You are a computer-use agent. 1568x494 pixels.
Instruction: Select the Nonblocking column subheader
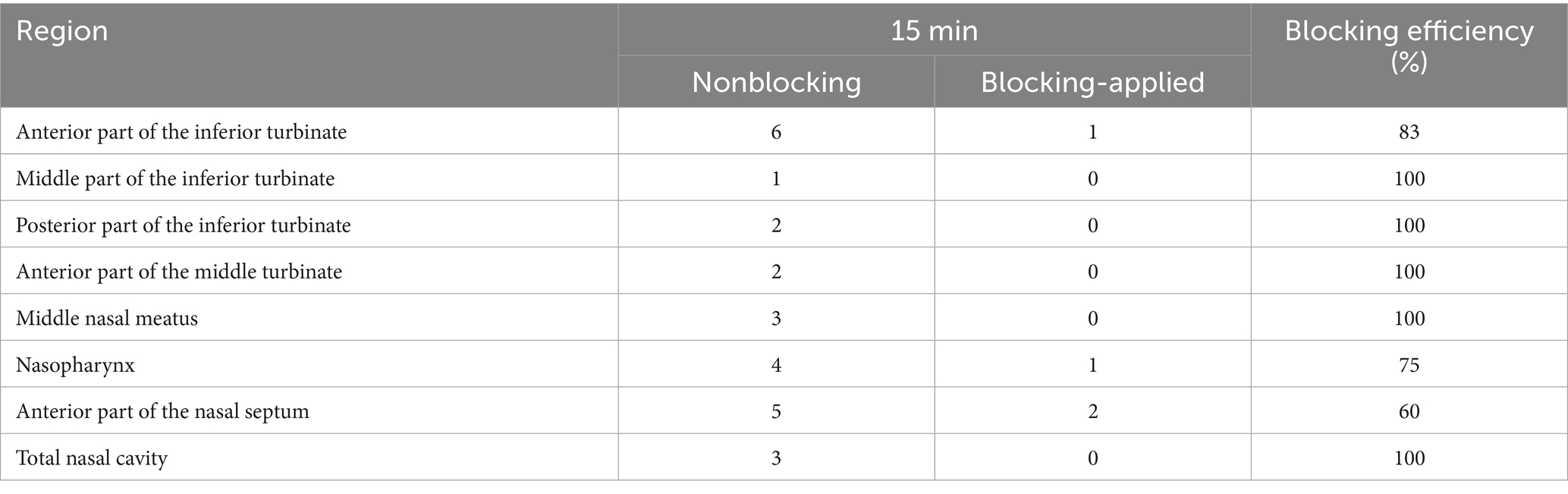point(776,83)
